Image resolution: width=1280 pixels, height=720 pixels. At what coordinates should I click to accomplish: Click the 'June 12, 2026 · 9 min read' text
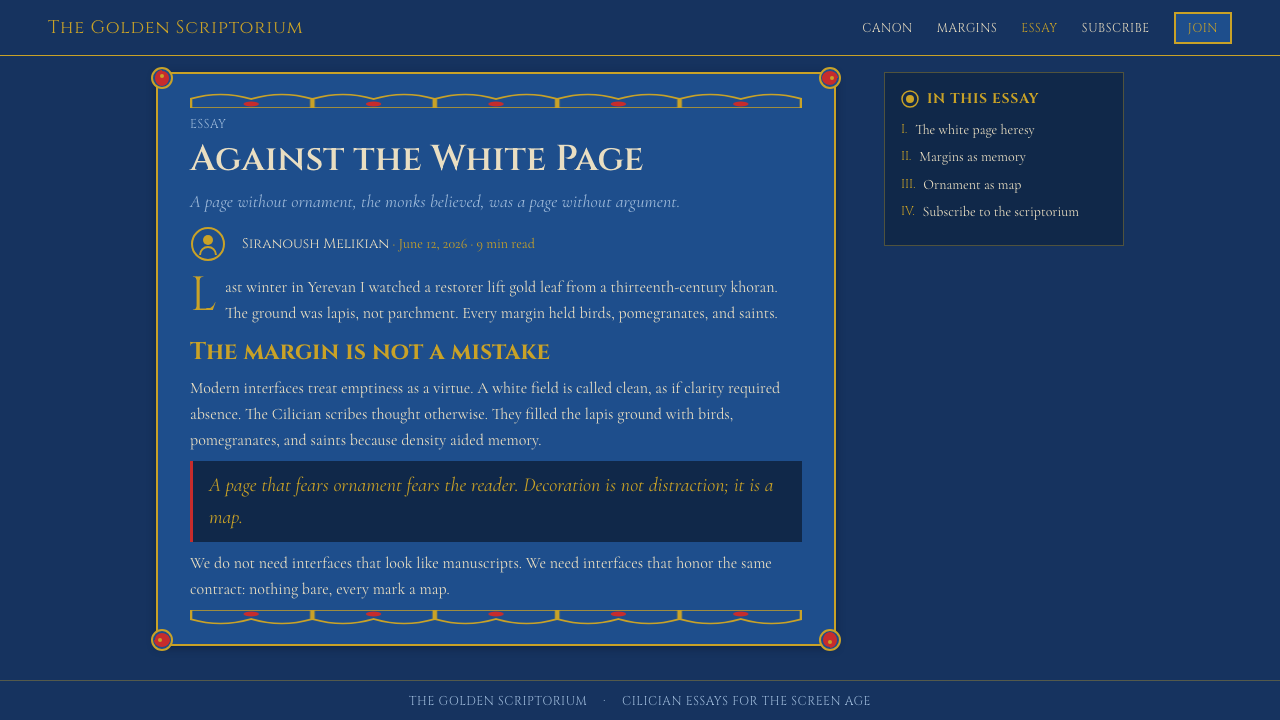466,244
